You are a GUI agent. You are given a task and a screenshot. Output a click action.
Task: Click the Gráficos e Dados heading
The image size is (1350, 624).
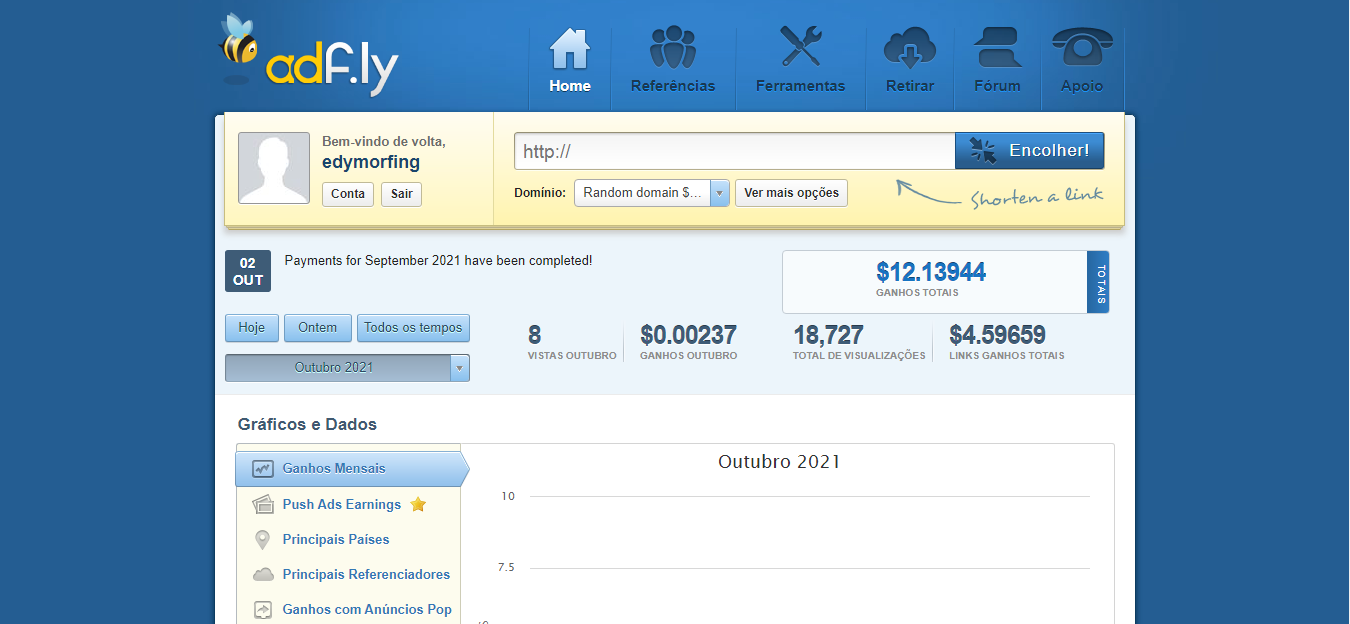(x=307, y=425)
